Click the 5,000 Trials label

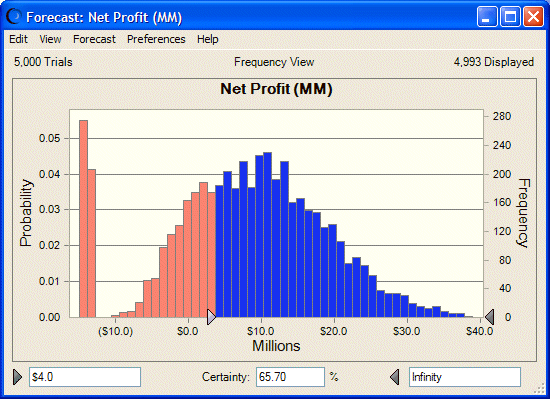tap(43, 62)
